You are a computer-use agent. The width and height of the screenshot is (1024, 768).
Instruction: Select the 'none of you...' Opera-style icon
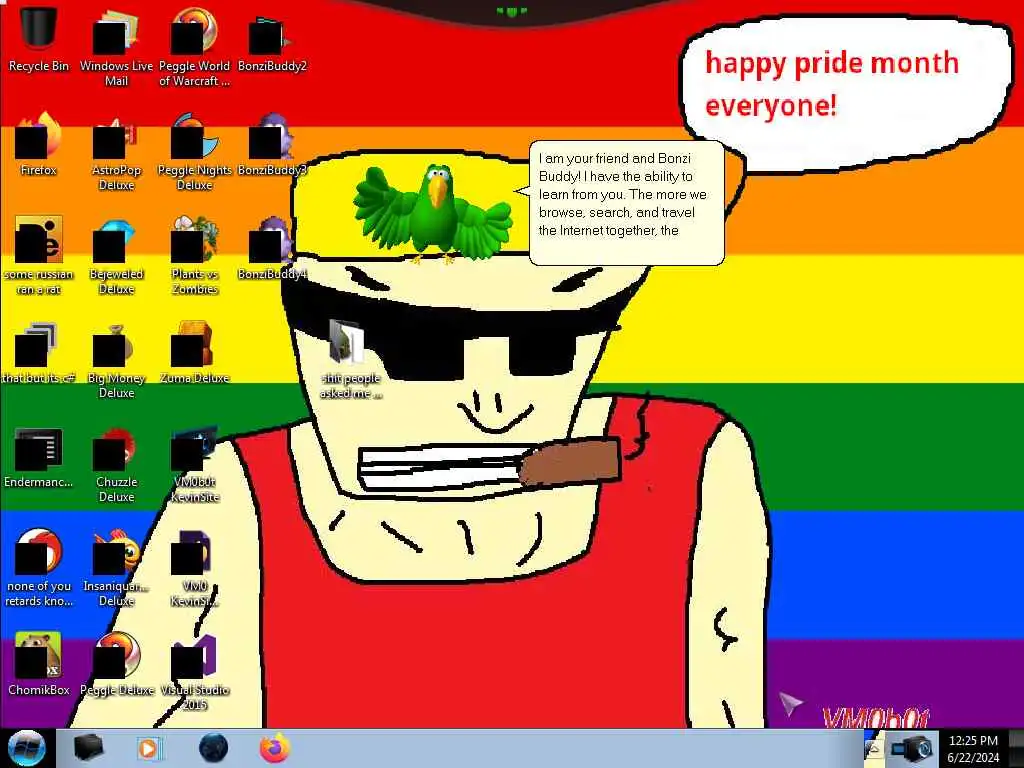click(x=39, y=568)
